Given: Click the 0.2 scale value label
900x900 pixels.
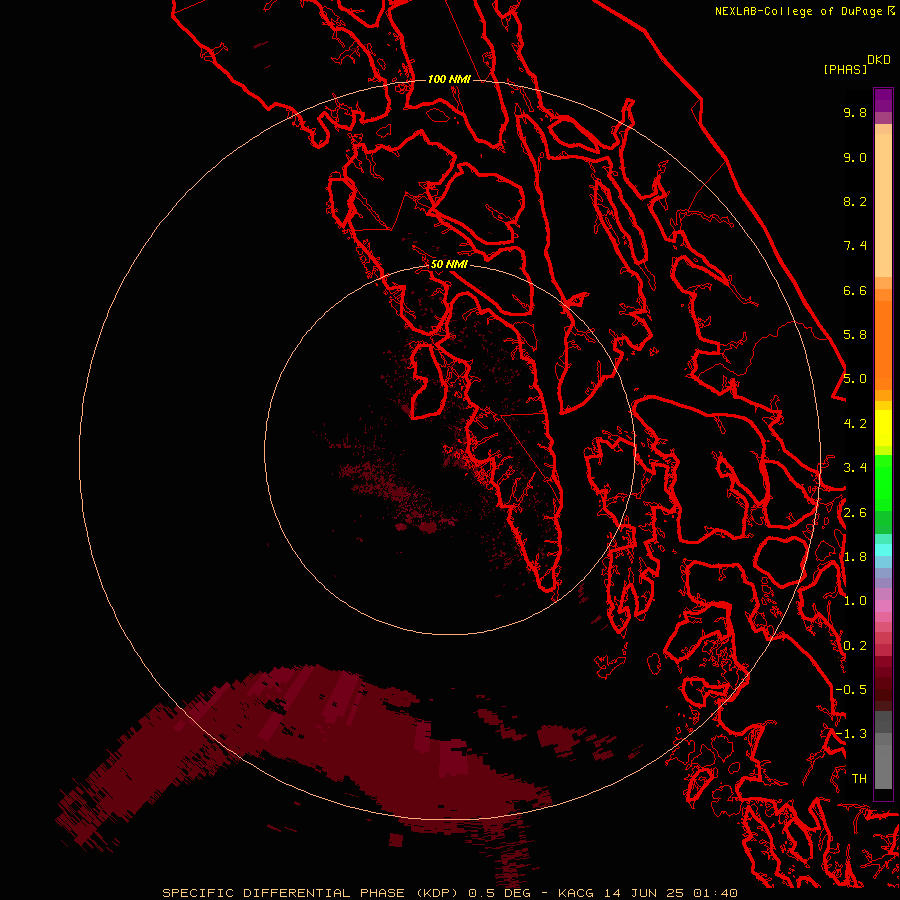Looking at the screenshot, I should tap(855, 646).
